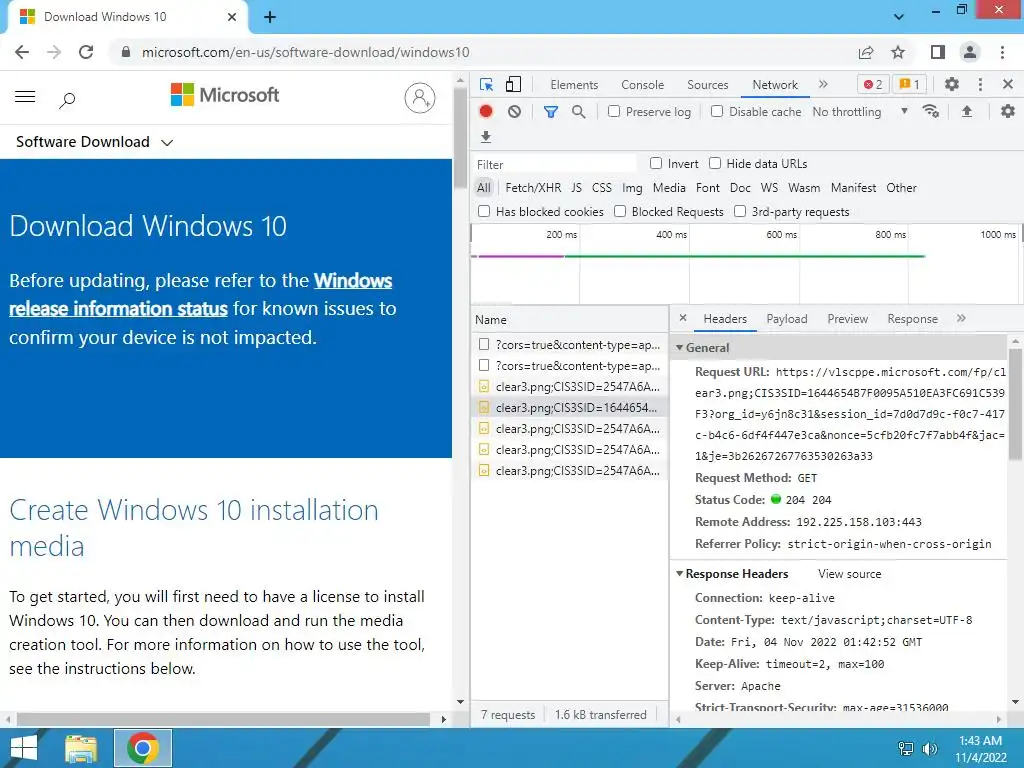Screen dimensions: 1024x768
Task: Open Chrome tab search chevron
Action: pyautogui.click(x=899, y=17)
